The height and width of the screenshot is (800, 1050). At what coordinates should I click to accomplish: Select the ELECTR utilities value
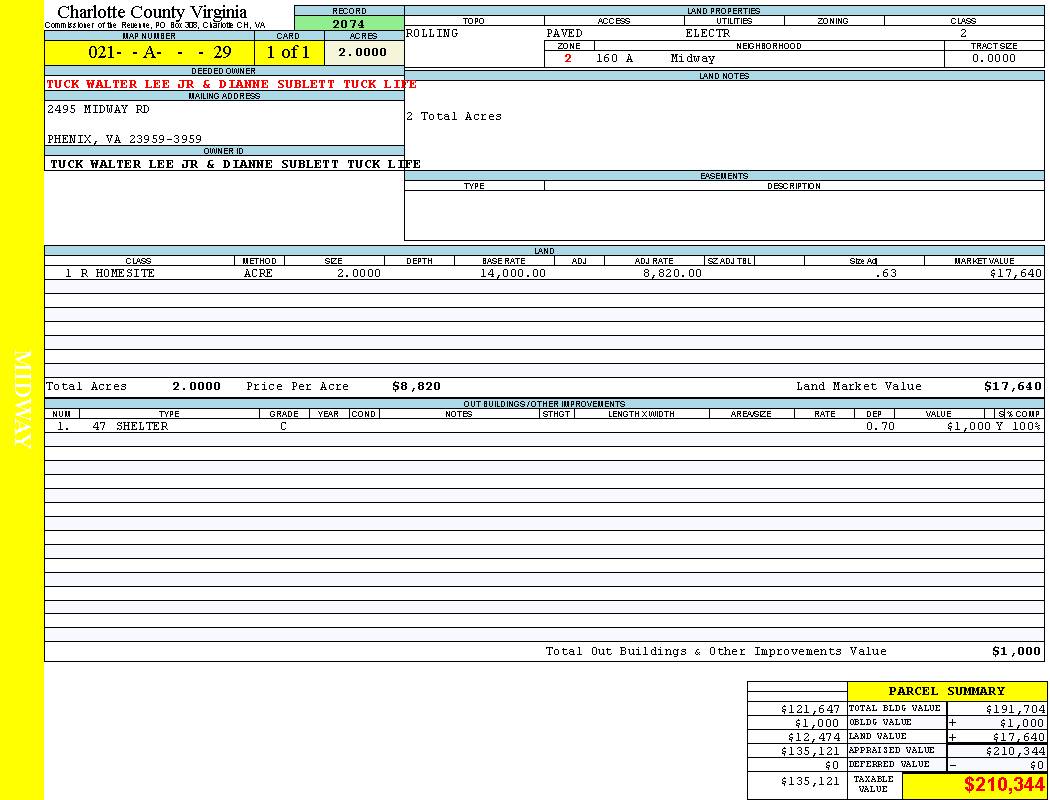(707, 34)
